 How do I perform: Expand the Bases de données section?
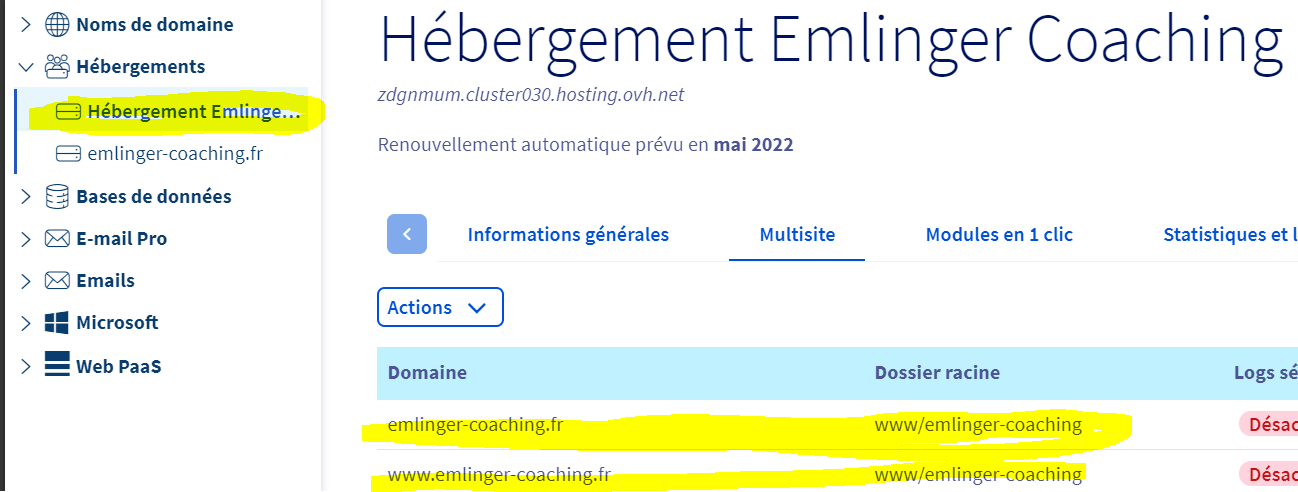(x=26, y=197)
